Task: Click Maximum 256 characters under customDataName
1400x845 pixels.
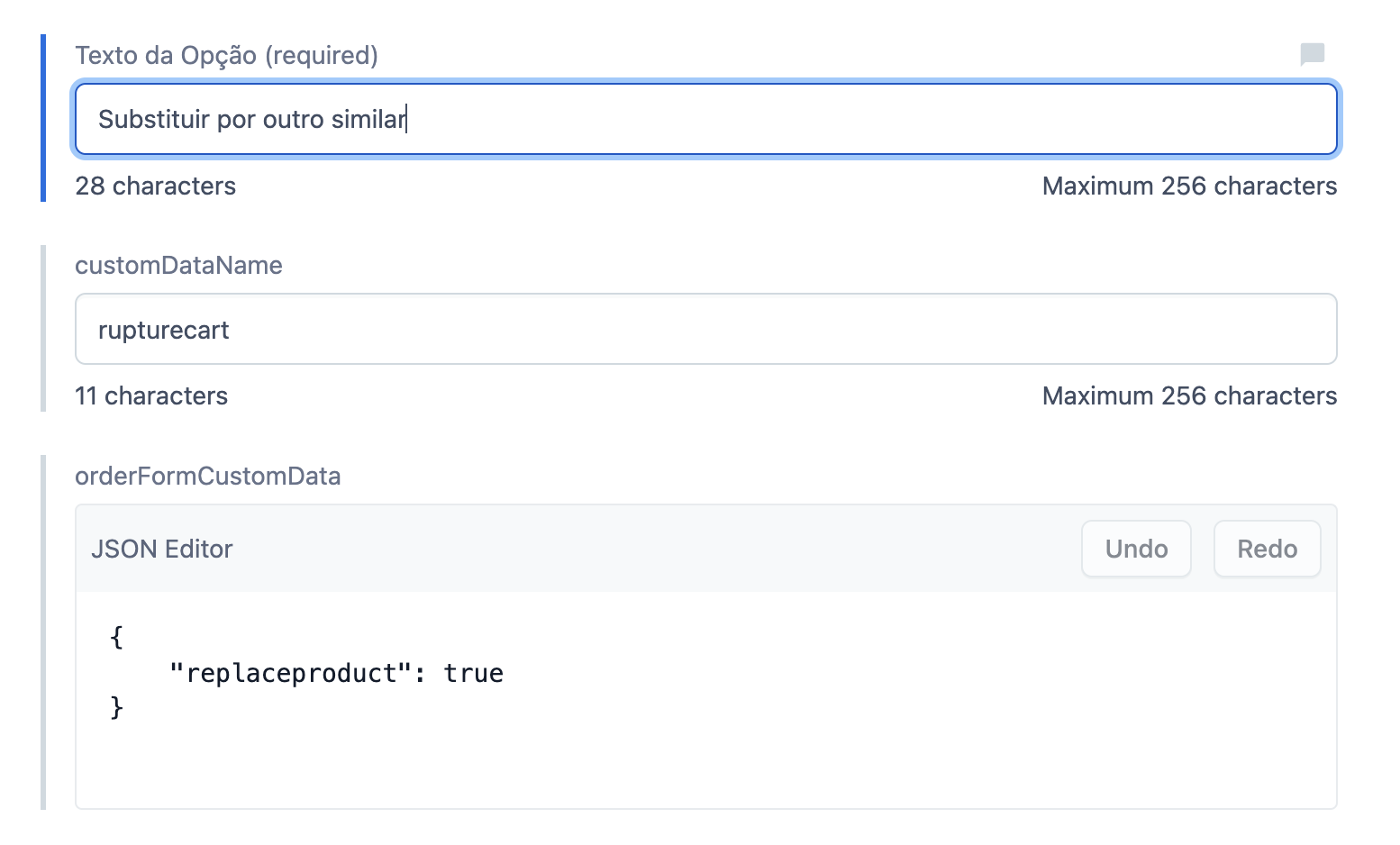Action: click(1188, 396)
